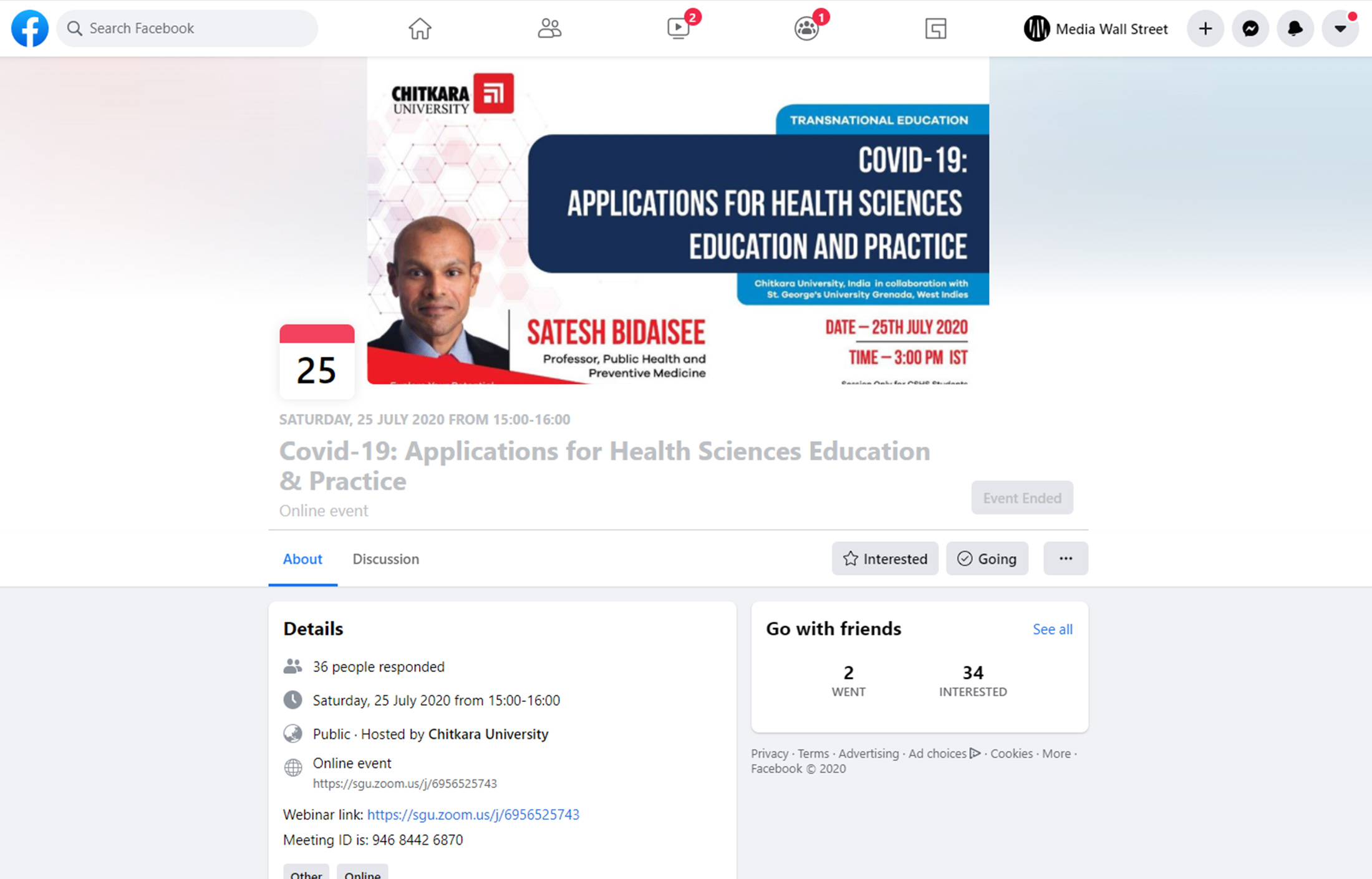
Task: Click the Create plus button
Action: coord(1205,29)
